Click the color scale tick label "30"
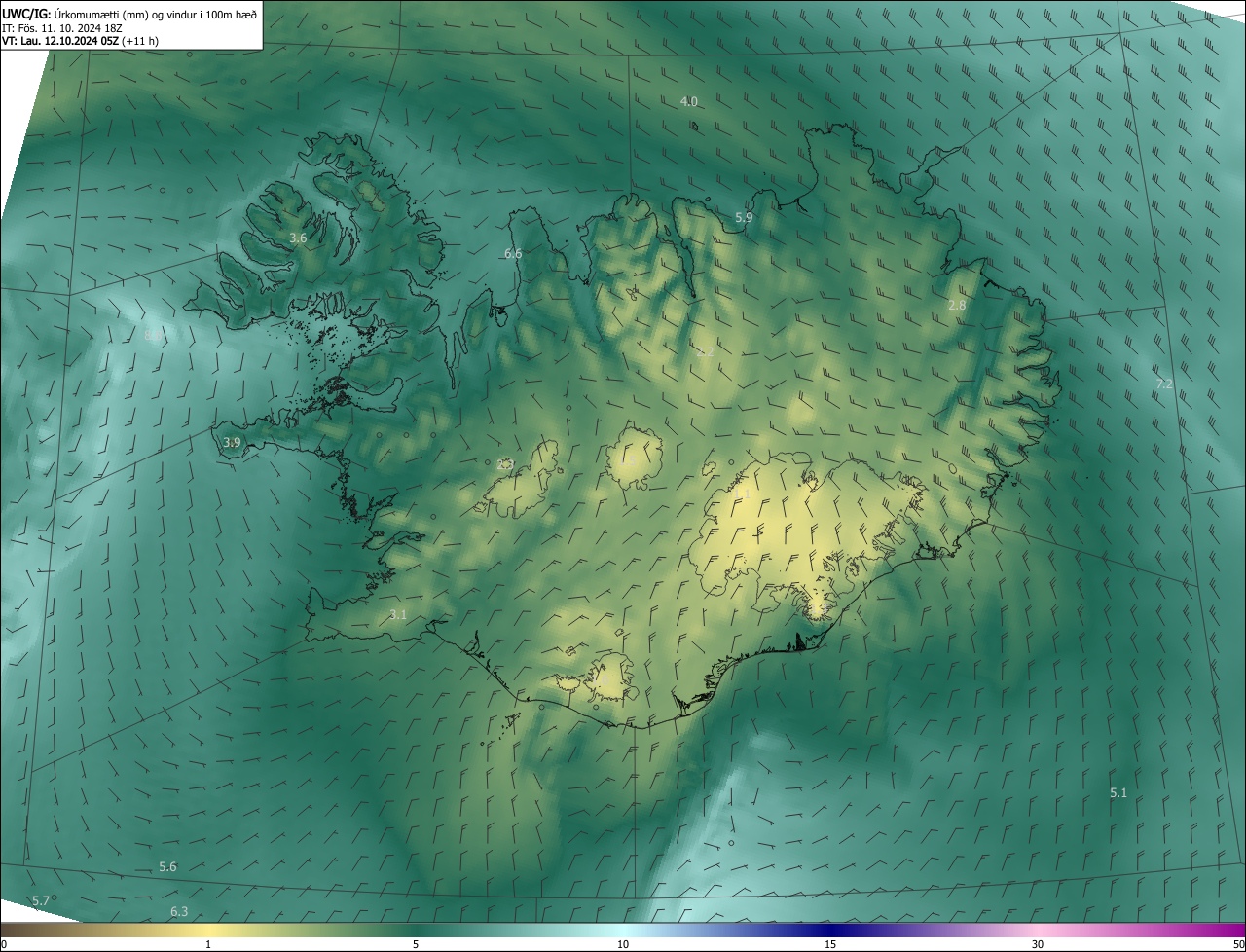The height and width of the screenshot is (952, 1246). click(x=1038, y=944)
